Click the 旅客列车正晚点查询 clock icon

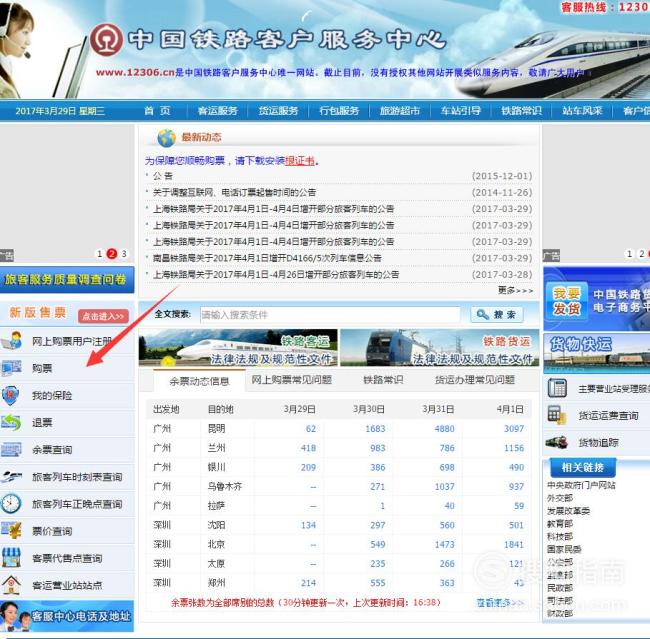pos(11,503)
